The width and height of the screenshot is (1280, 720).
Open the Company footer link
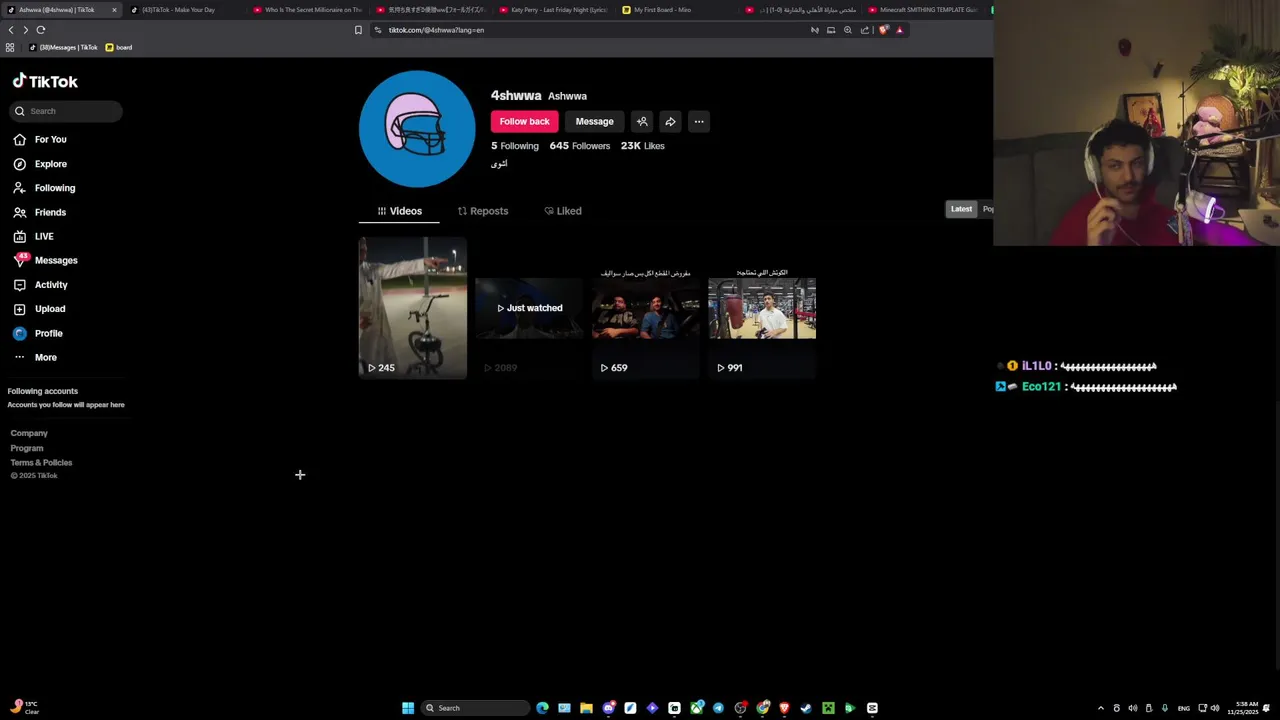[29, 433]
